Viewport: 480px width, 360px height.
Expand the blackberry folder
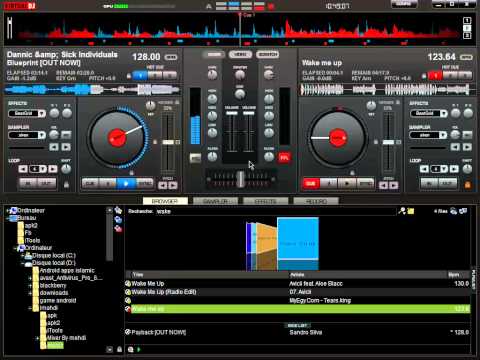[x=30, y=286]
